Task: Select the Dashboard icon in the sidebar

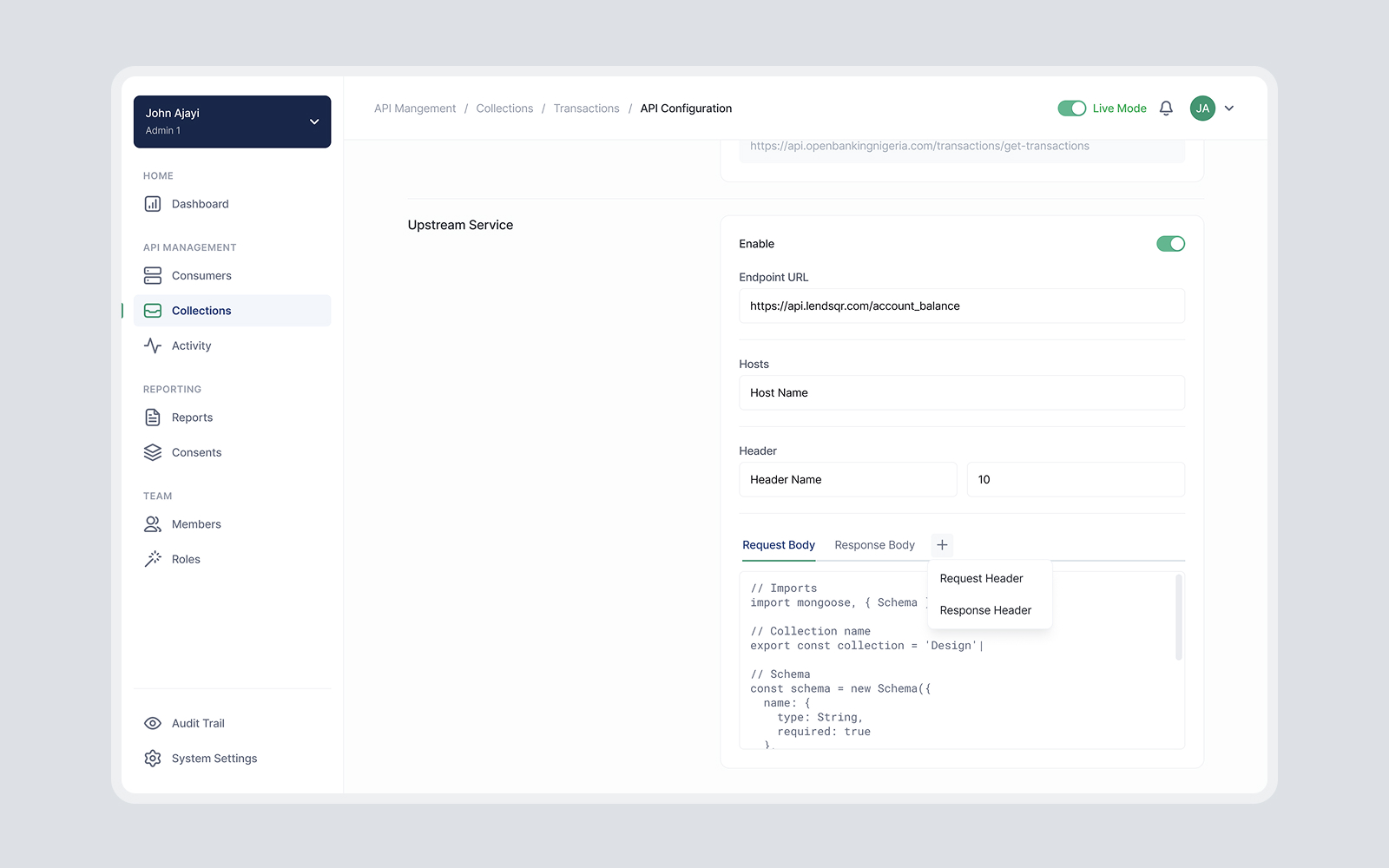Action: pyautogui.click(x=153, y=204)
